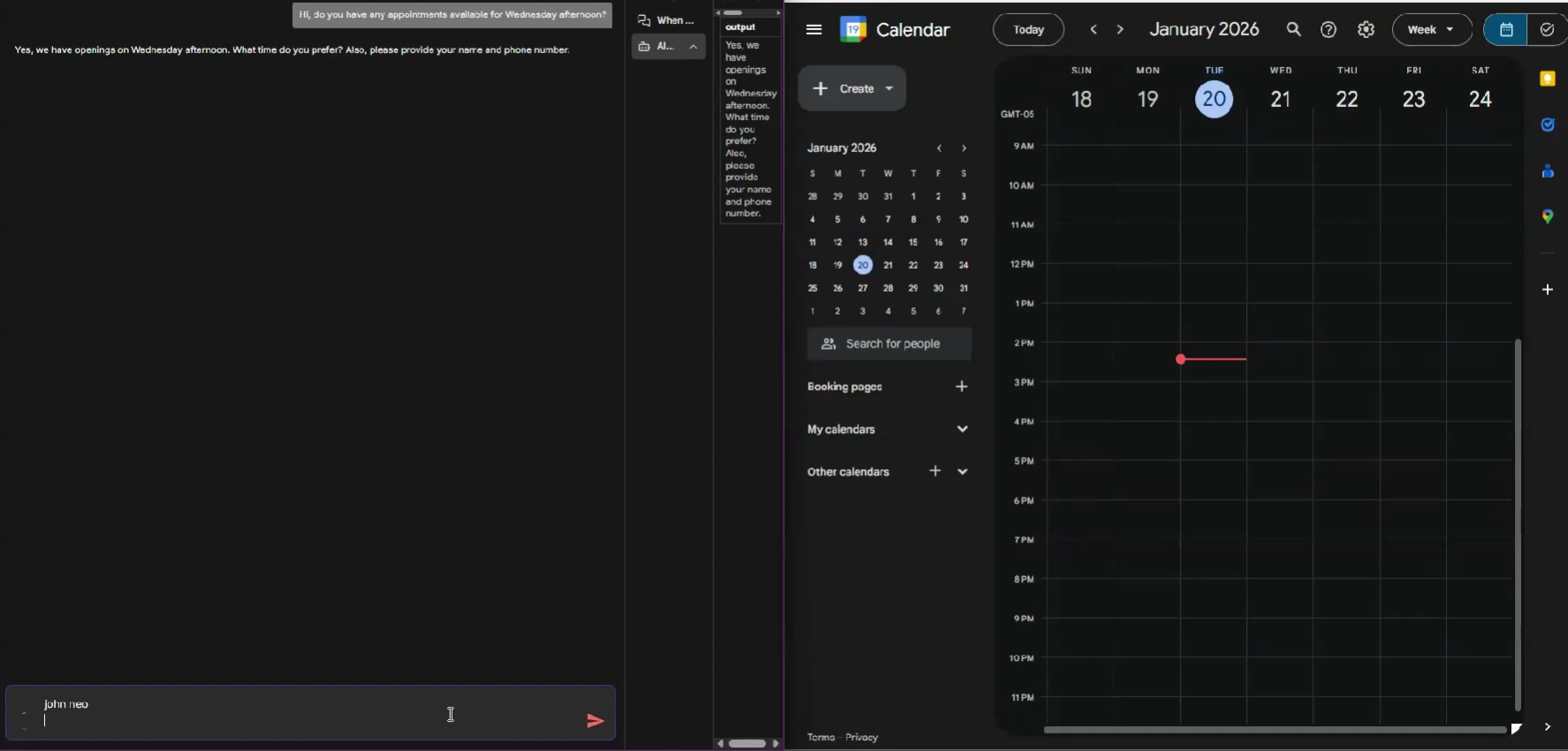Expand the Other calendars section
The height and width of the screenshot is (751, 1568).
[962, 472]
